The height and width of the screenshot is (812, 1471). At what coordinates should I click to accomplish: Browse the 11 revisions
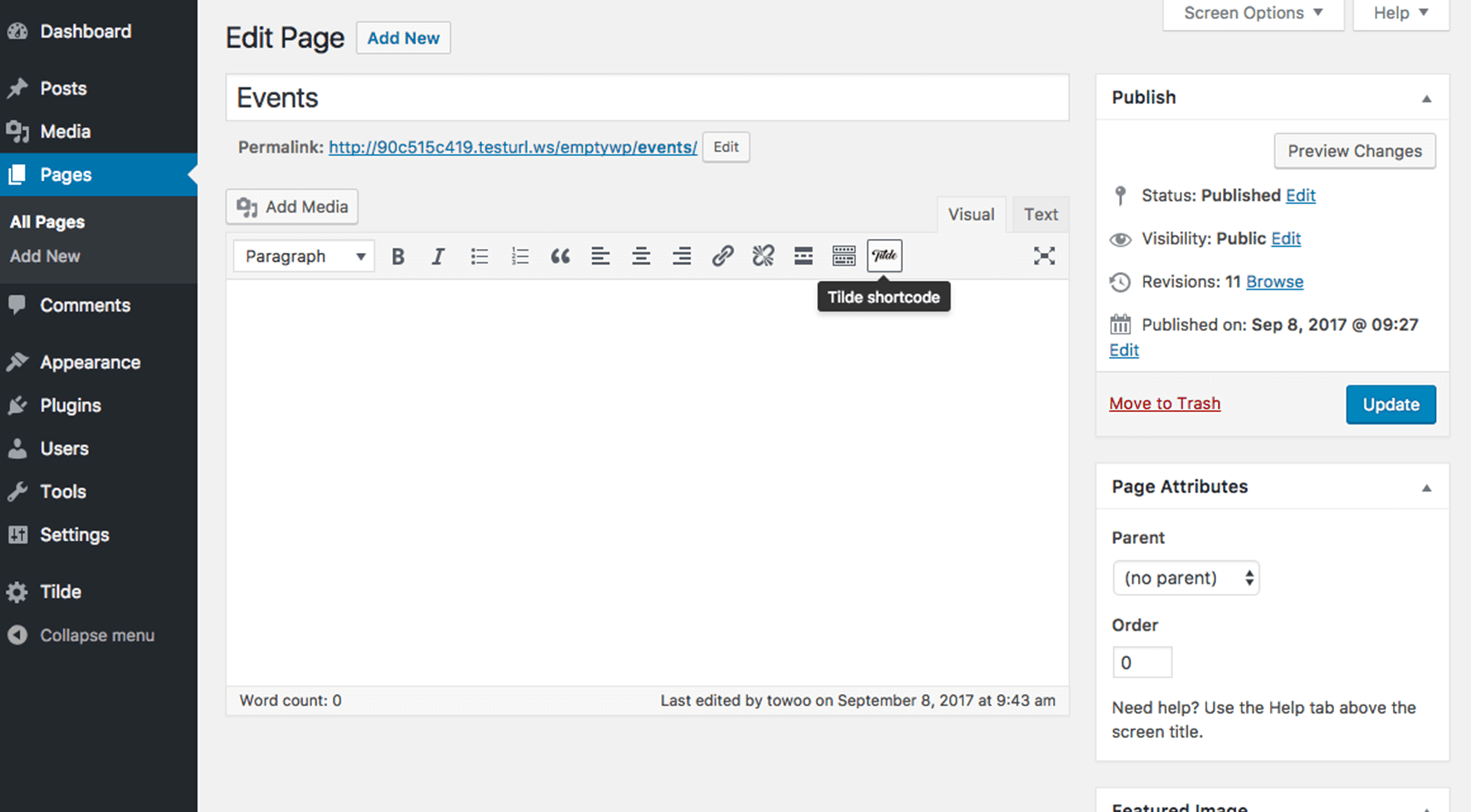point(1274,282)
